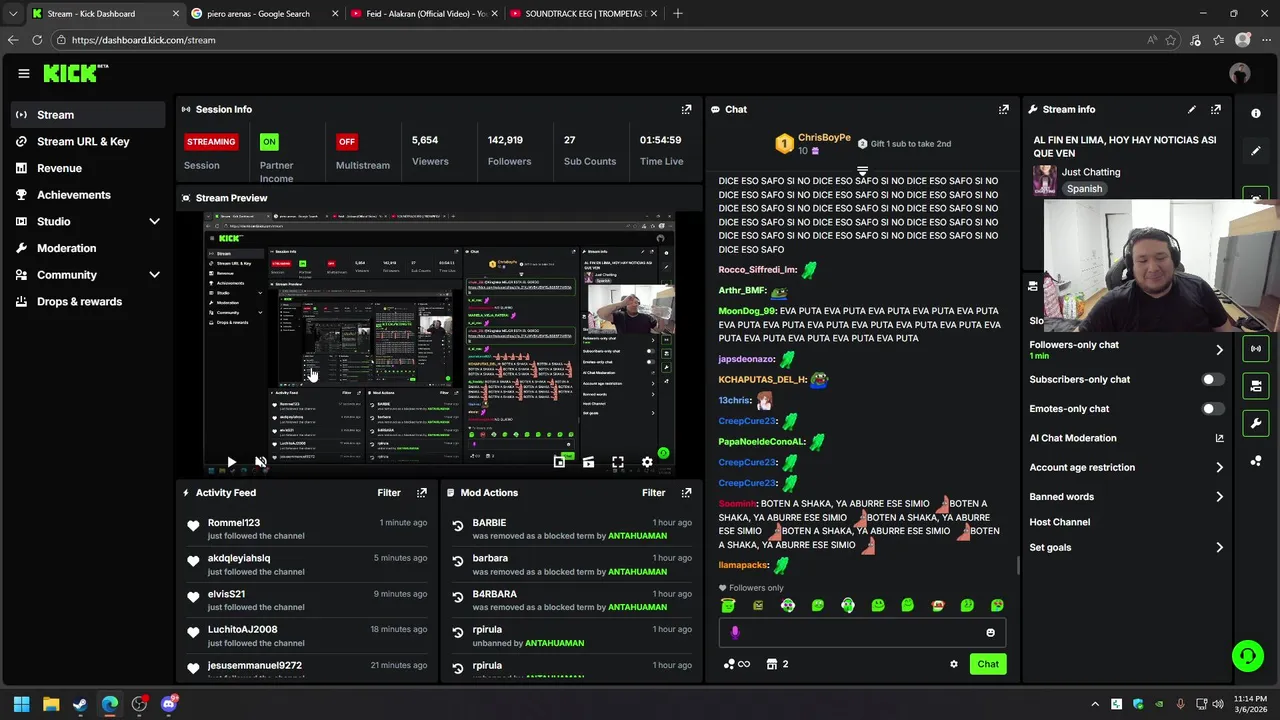Enter fullscreen on stream preview
1280x720 pixels.
(618, 462)
